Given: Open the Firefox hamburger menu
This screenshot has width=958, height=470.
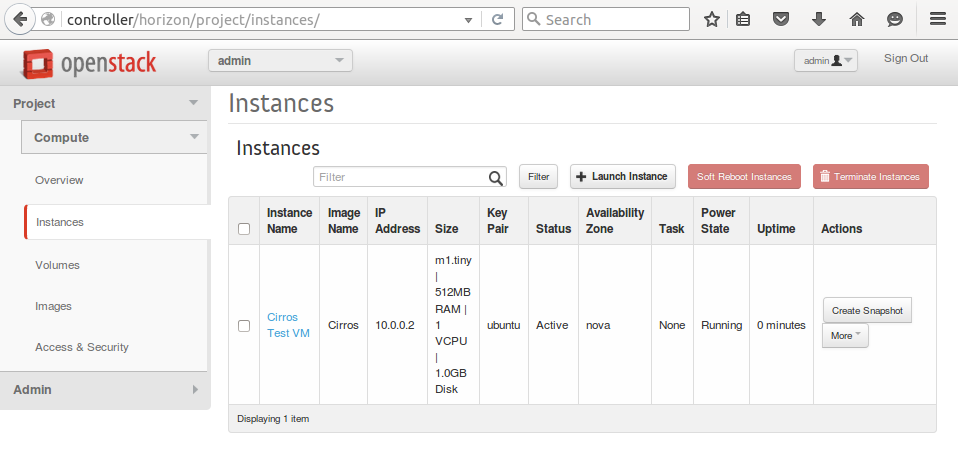Looking at the screenshot, I should (937, 19).
